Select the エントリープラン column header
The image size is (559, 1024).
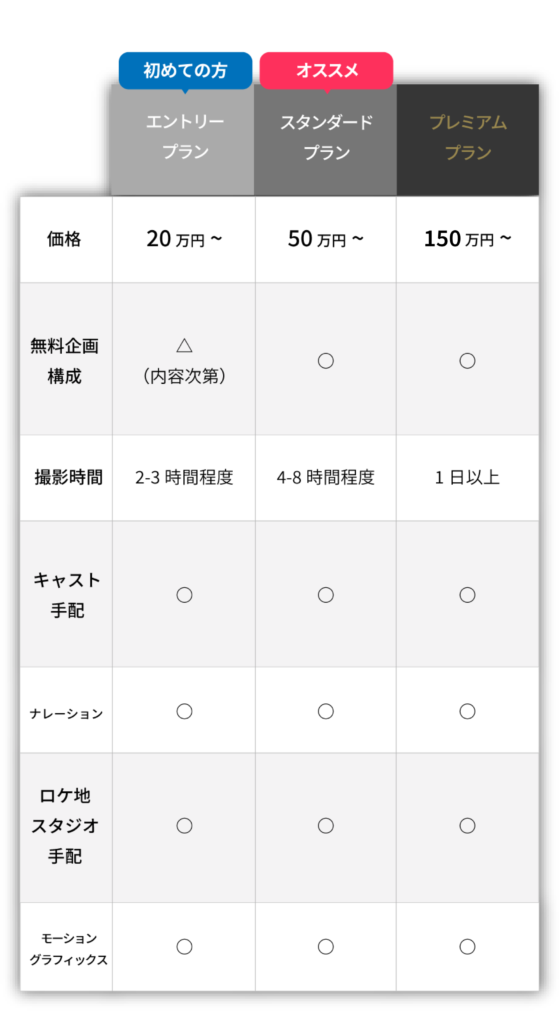(x=183, y=139)
